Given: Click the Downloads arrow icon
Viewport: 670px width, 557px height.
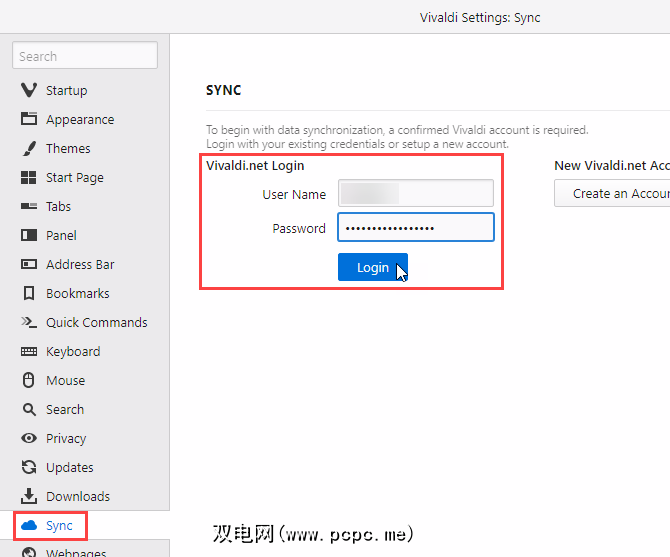Looking at the screenshot, I should (29, 496).
